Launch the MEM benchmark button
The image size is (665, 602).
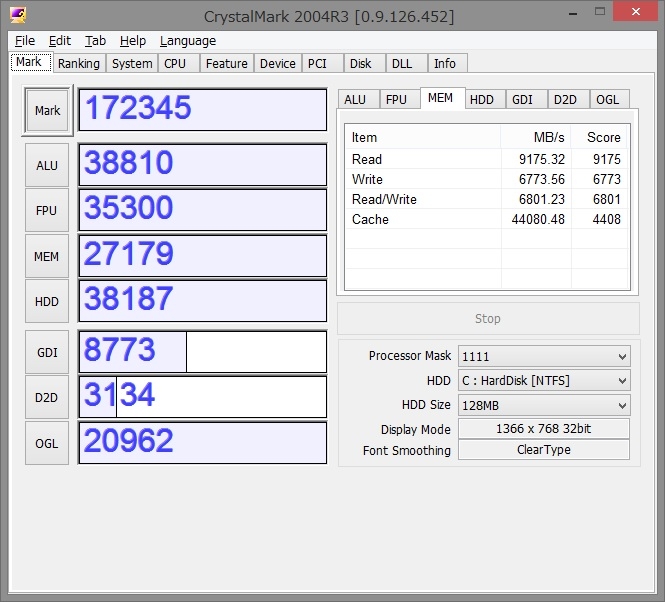[x=47, y=256]
